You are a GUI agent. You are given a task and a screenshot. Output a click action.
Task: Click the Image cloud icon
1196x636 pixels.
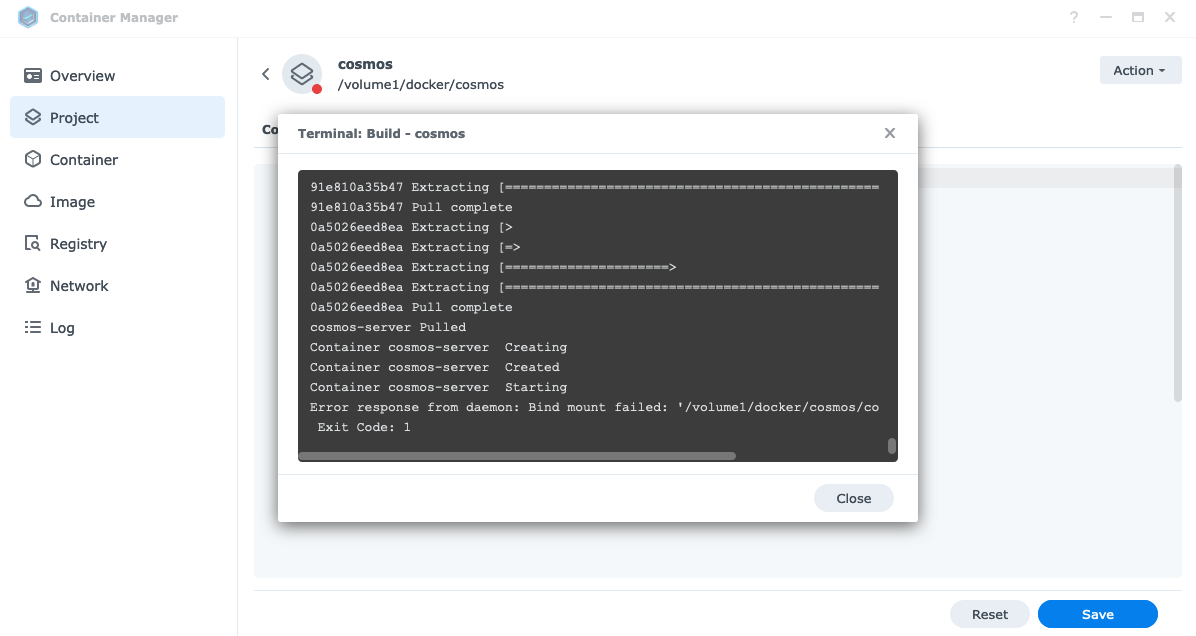point(33,202)
